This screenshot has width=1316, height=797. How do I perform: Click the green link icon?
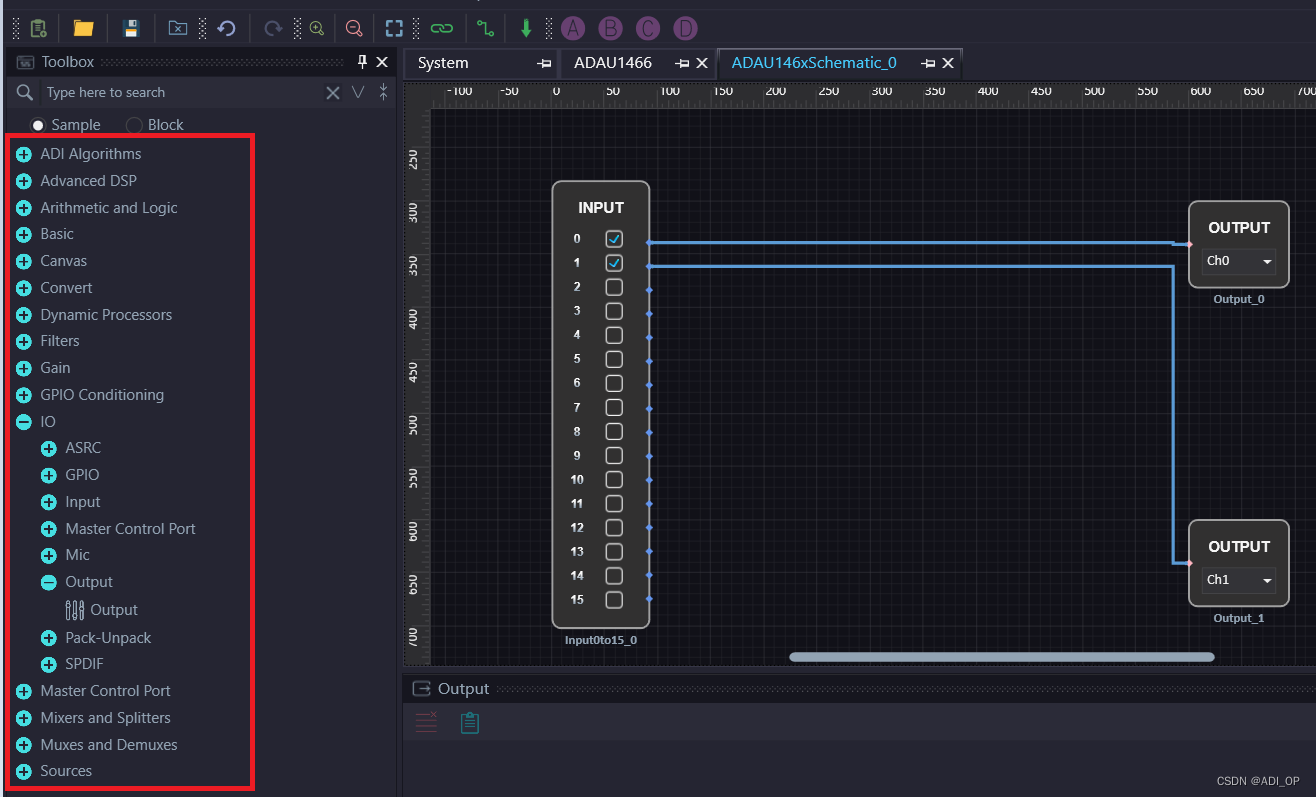pyautogui.click(x=441, y=28)
